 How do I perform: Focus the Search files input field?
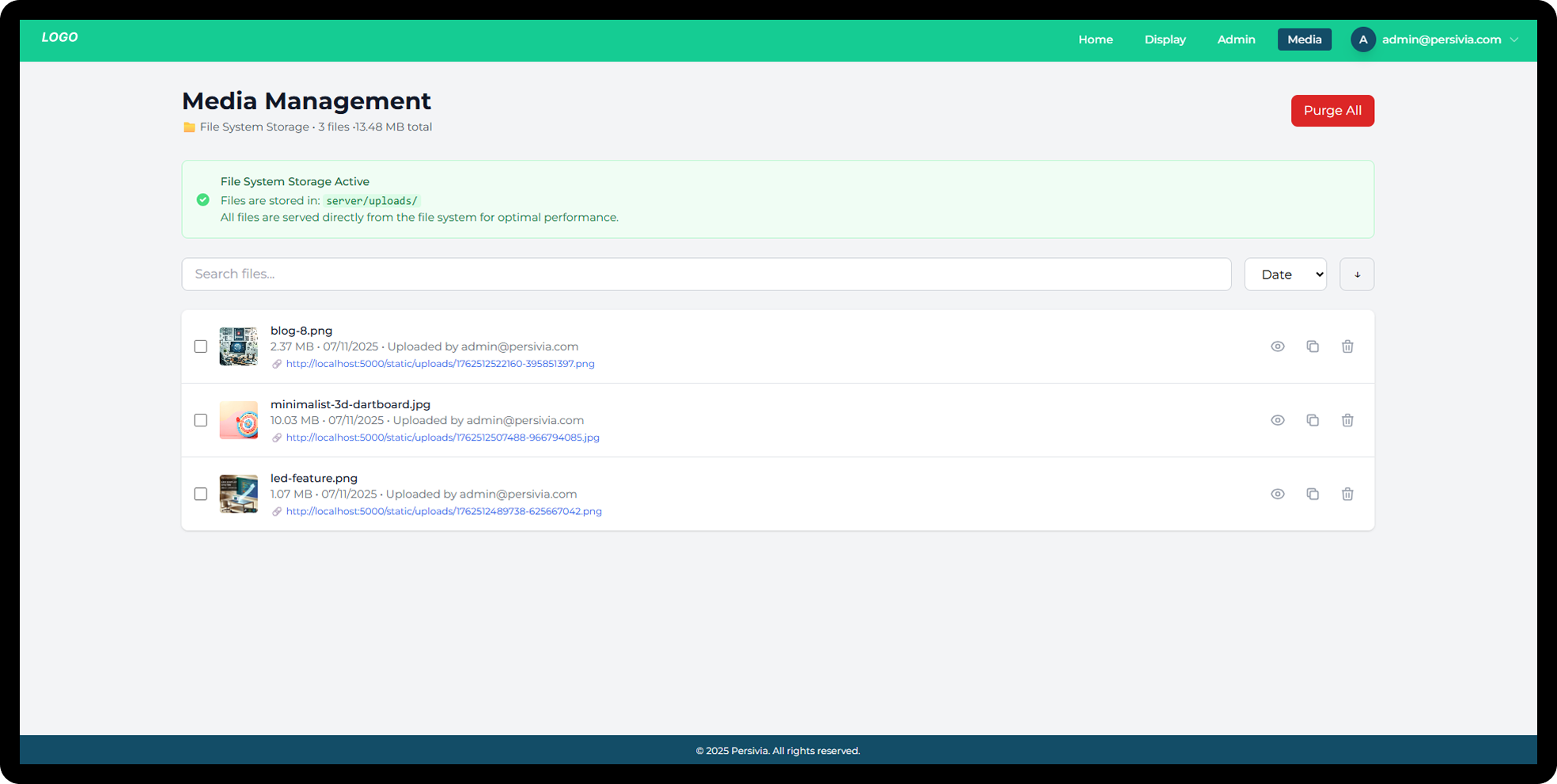pyautogui.click(x=706, y=274)
